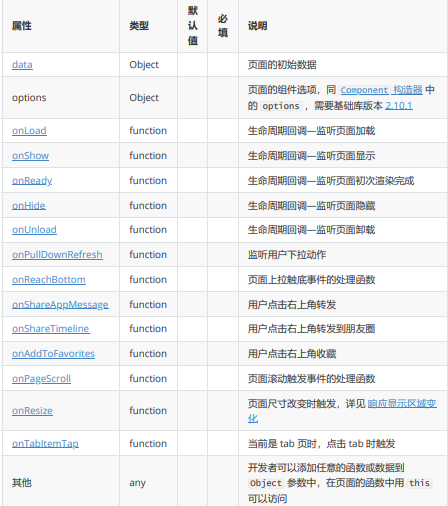Click the text 监听用户下拉动作

coord(287,254)
